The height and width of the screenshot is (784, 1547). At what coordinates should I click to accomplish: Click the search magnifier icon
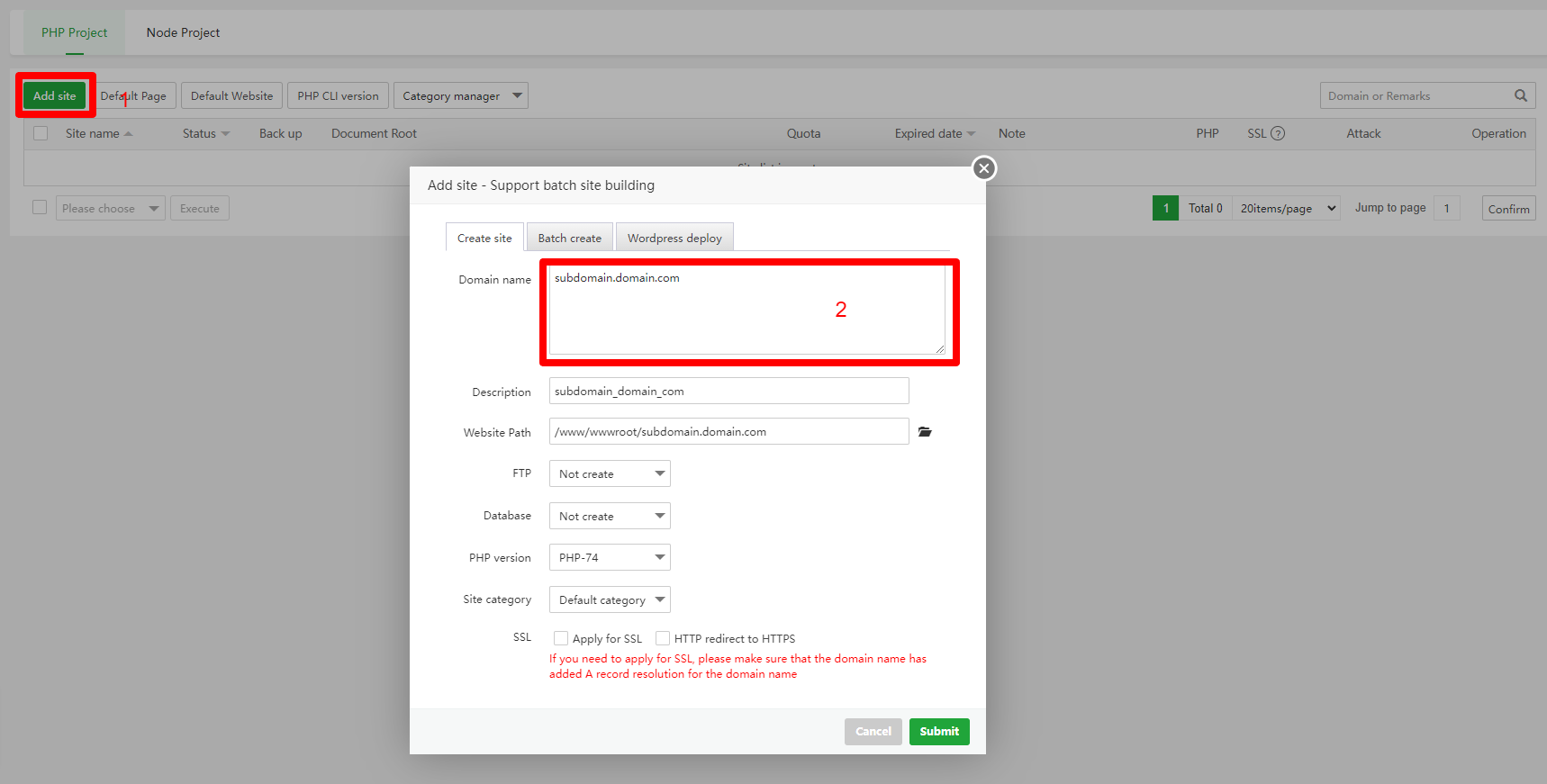click(x=1521, y=95)
